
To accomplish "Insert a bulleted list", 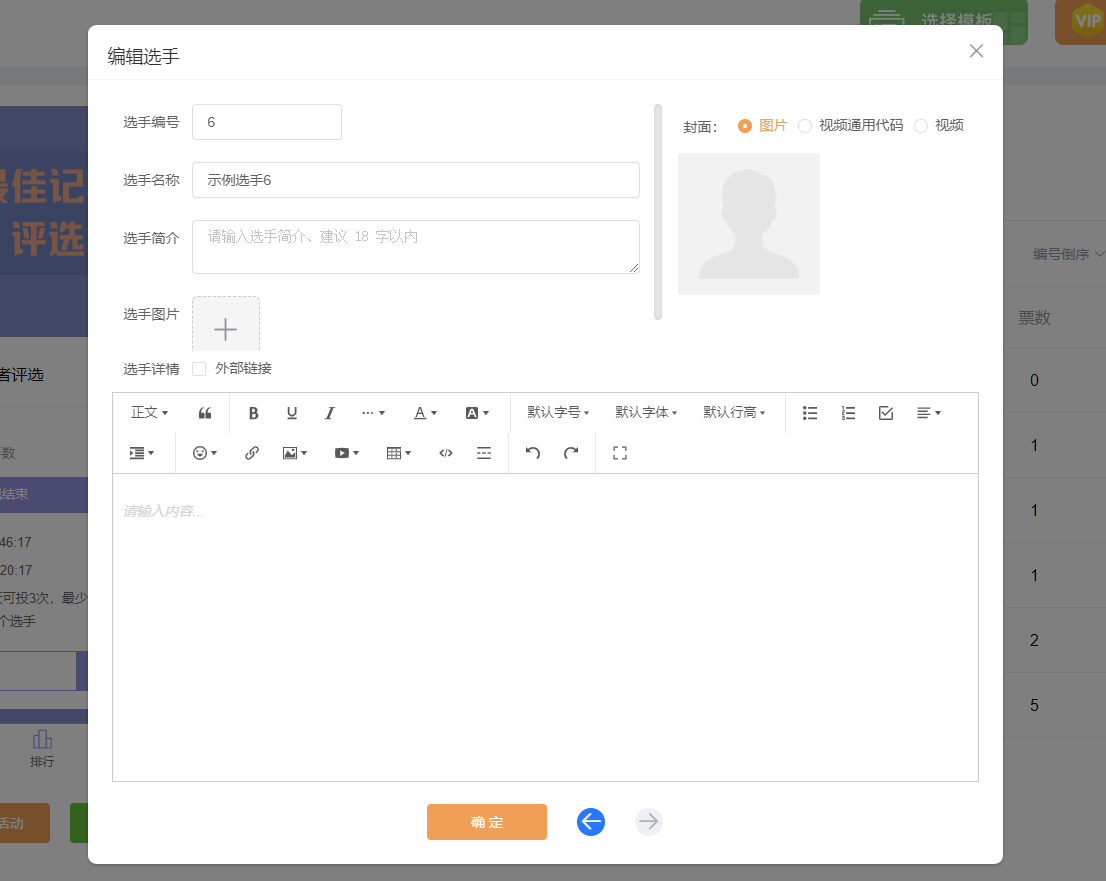I will (810, 413).
